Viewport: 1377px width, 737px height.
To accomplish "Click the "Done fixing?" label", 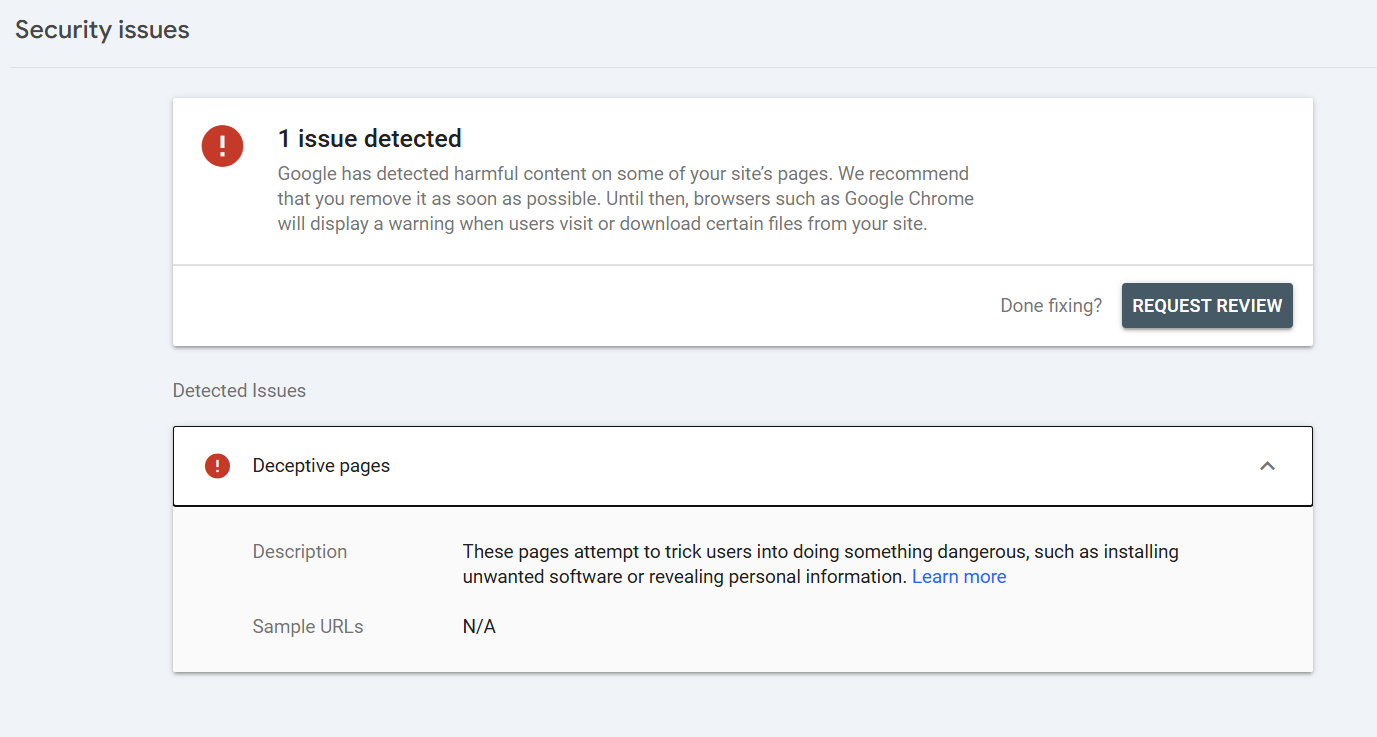I will [1051, 305].
